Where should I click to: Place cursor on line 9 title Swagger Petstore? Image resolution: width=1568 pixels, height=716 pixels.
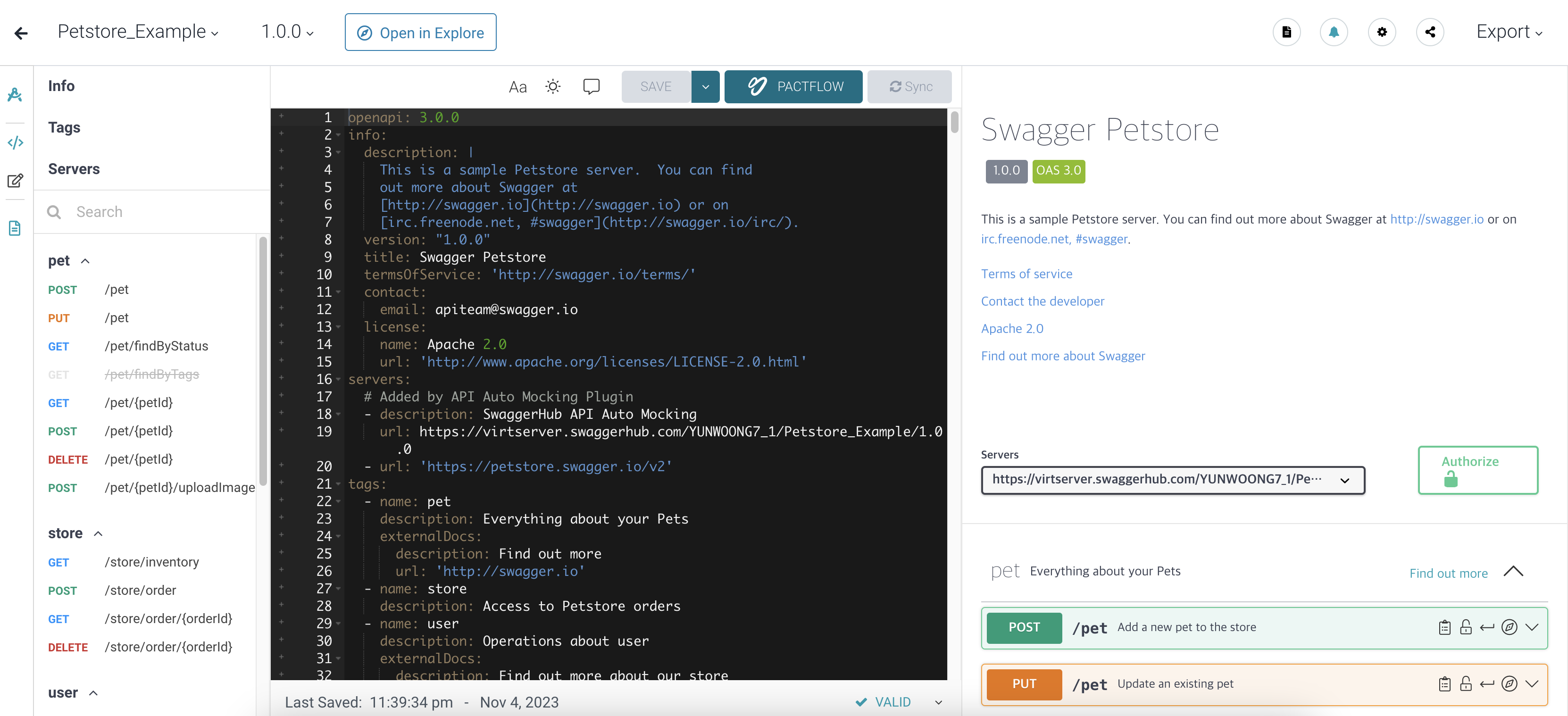[x=482, y=258]
